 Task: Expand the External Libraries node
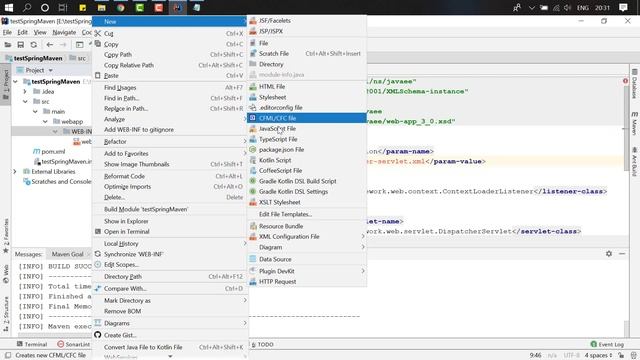16,171
